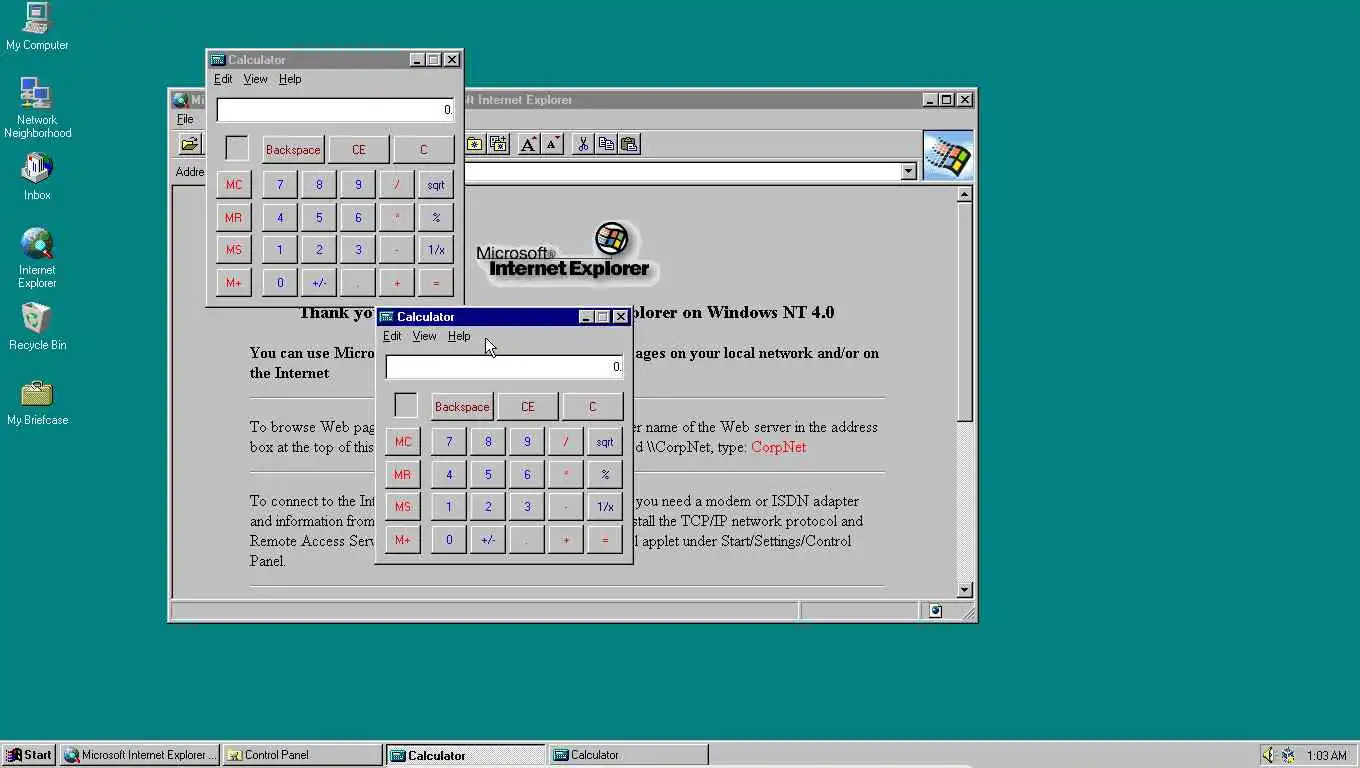Open View menu in the inactive Calculator window
This screenshot has height=768, width=1360.
tap(255, 79)
